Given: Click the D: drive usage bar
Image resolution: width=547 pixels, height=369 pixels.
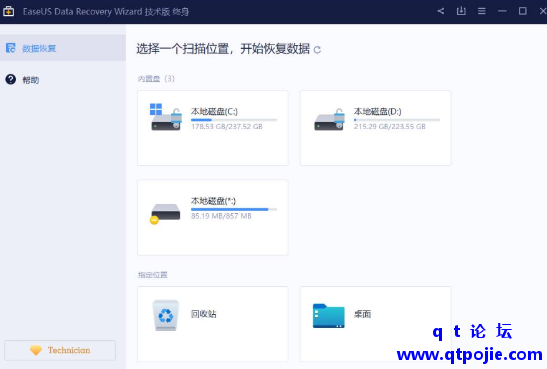Looking at the screenshot, I should (397, 120).
